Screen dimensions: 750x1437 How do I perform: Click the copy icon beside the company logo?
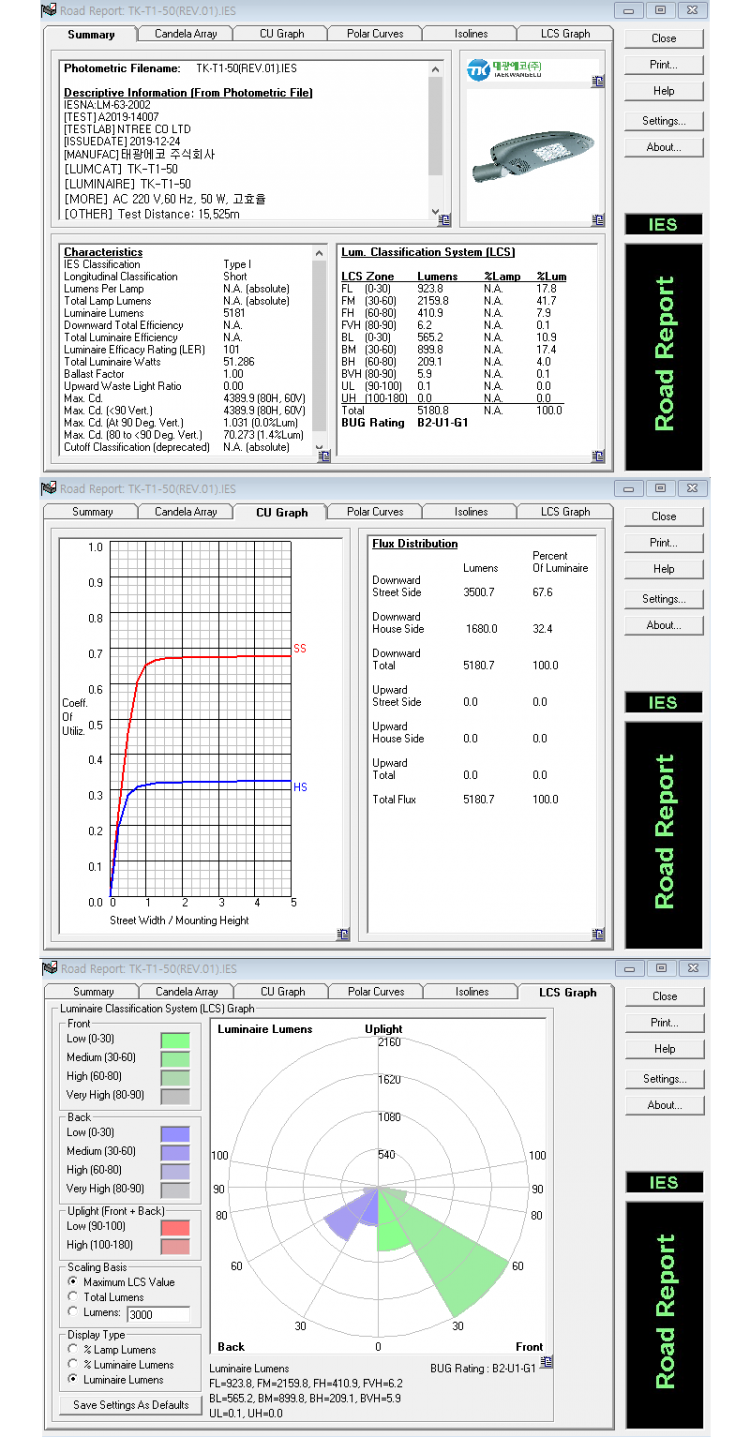point(598,82)
